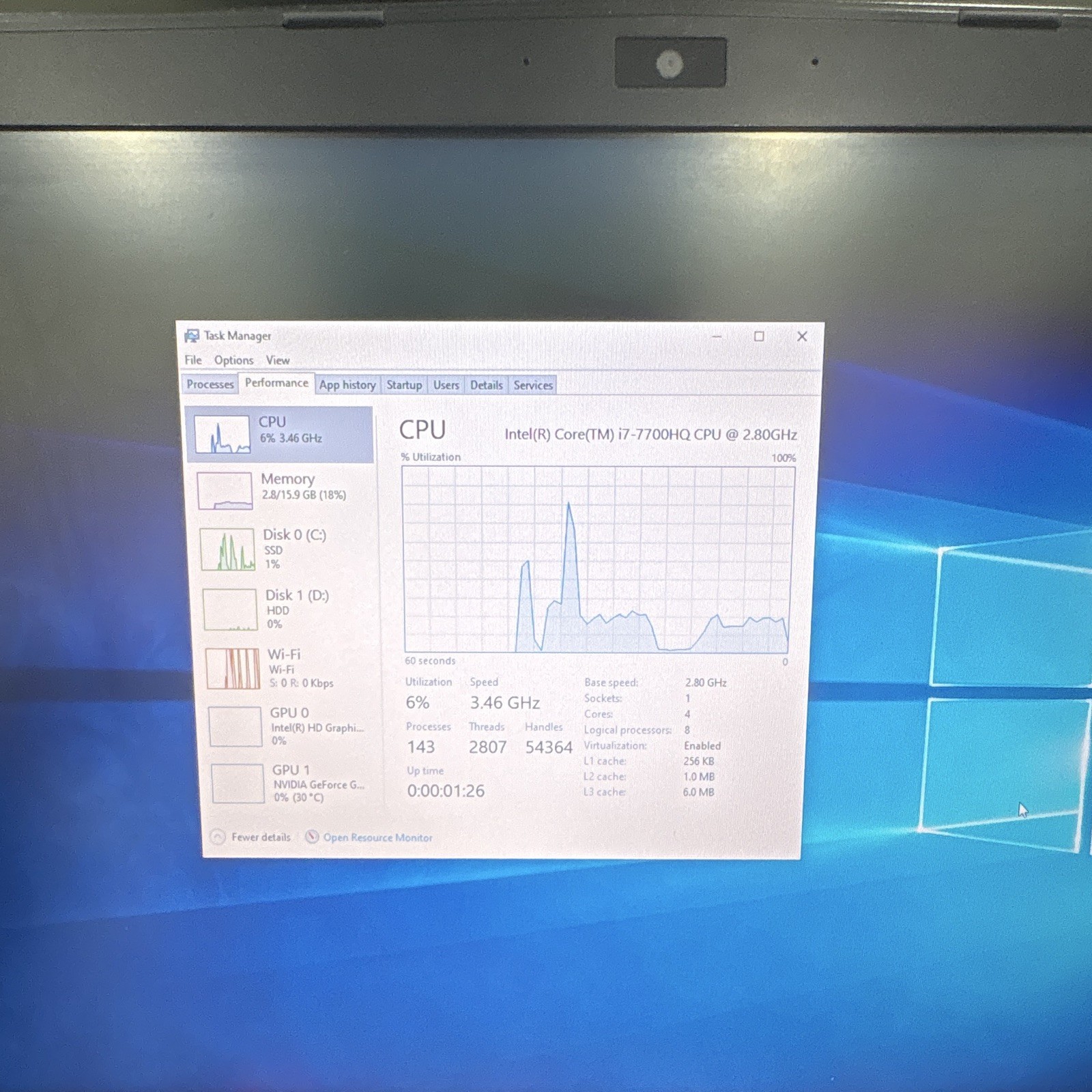Viewport: 1092px width, 1092px height.
Task: Select the Performance tab
Action: click(276, 383)
